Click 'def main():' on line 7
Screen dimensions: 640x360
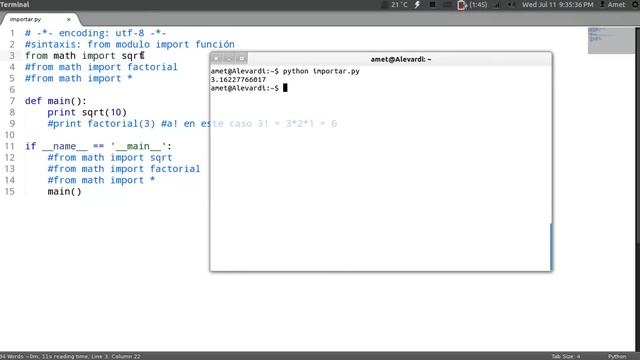(56, 101)
